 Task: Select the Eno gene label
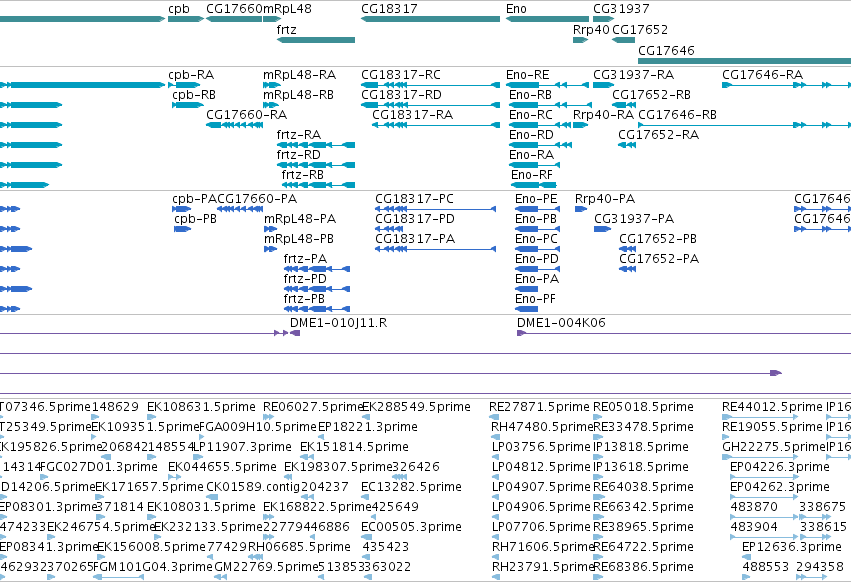pyautogui.click(x=516, y=9)
